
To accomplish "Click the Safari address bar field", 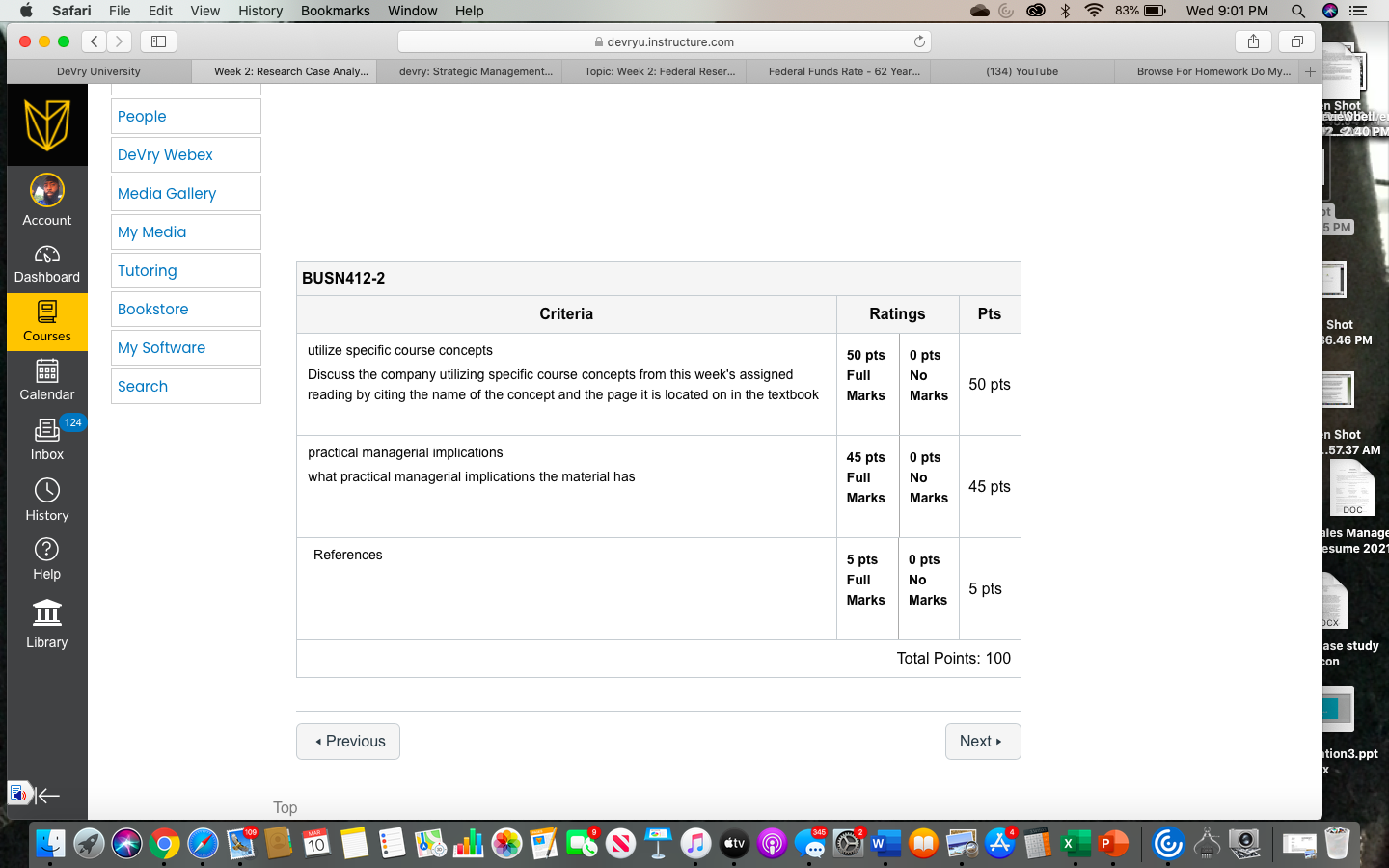I will click(x=664, y=41).
